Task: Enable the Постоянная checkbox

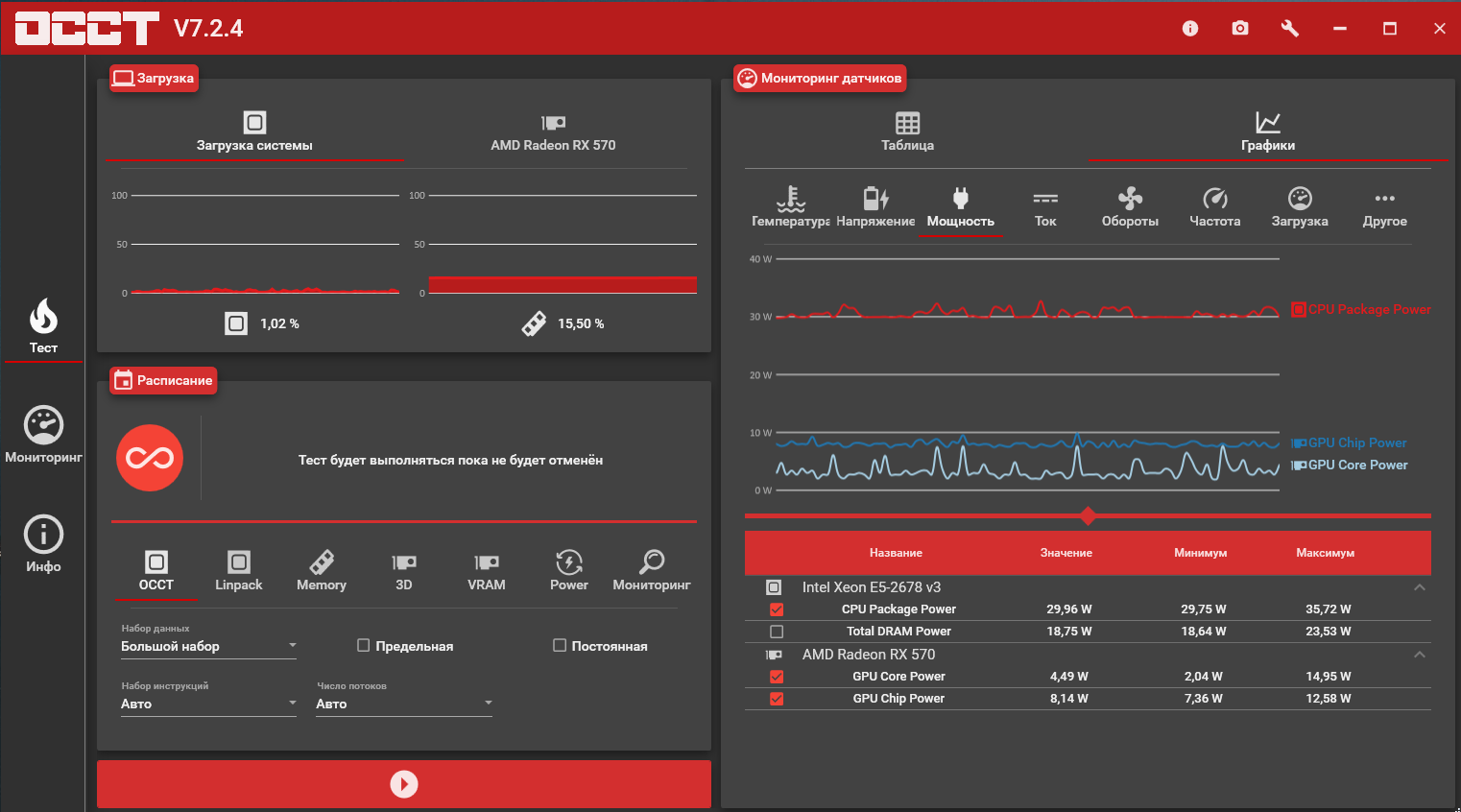Action: [560, 646]
